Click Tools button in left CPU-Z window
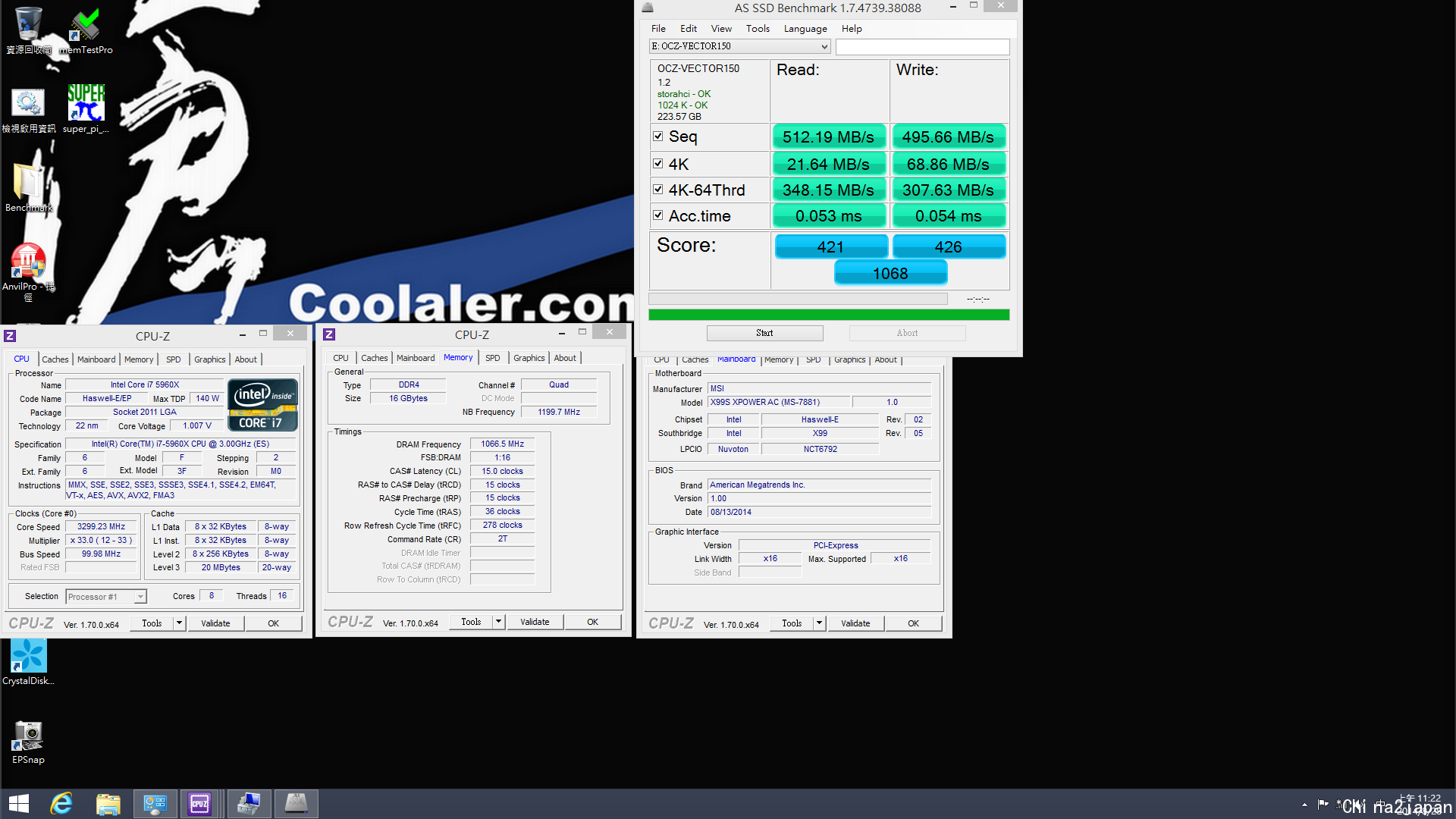Image resolution: width=1456 pixels, height=819 pixels. pos(152,623)
